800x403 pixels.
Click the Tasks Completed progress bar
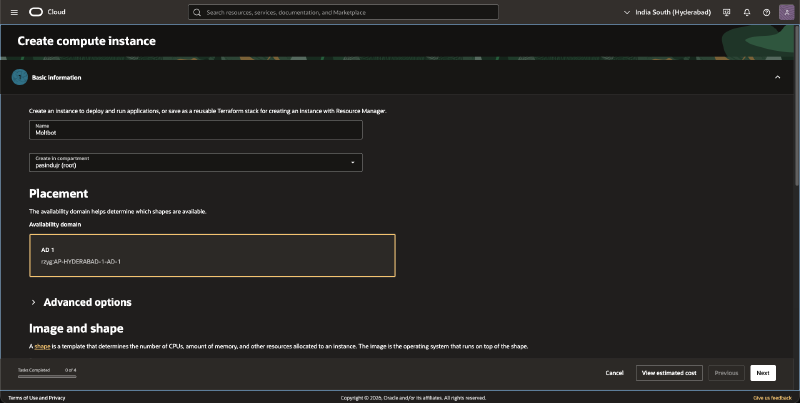[x=47, y=376]
